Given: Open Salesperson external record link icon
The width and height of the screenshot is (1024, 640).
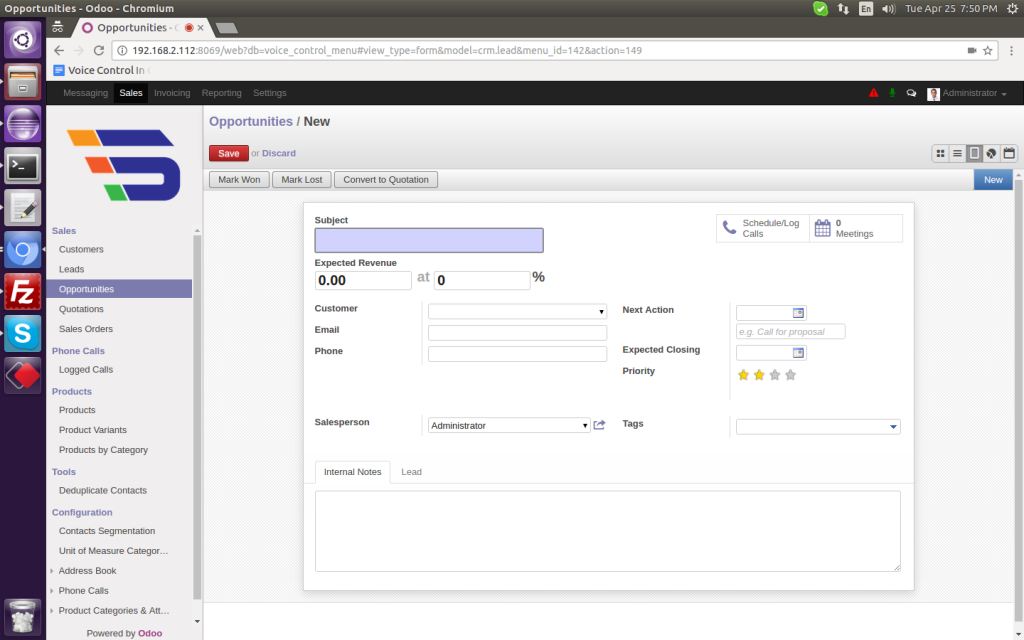Looking at the screenshot, I should [600, 425].
